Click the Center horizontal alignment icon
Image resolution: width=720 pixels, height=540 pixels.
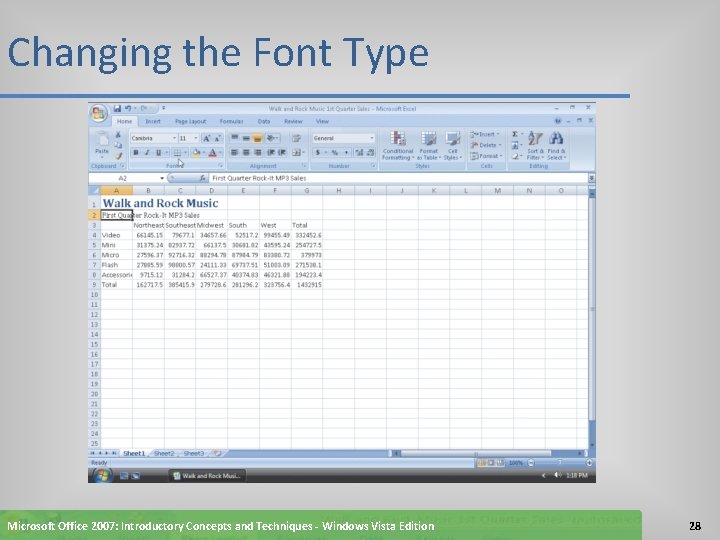(246, 152)
